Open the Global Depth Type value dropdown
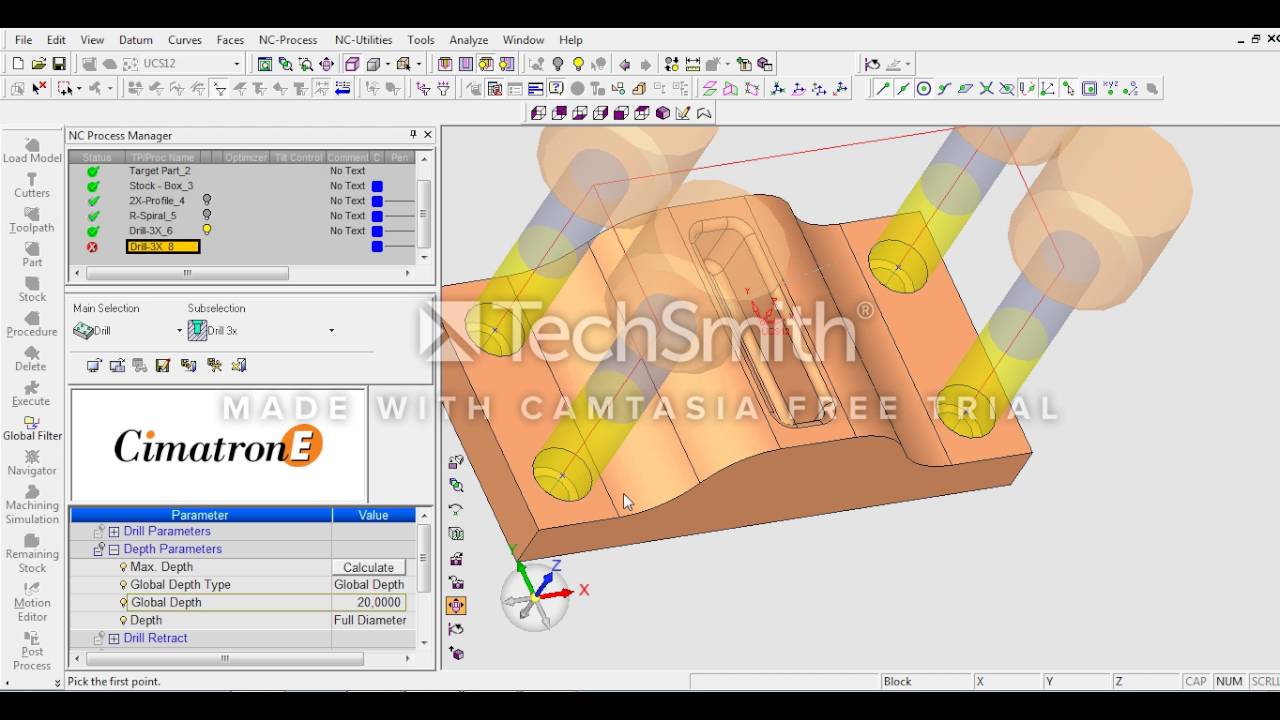1280x720 pixels. tap(369, 585)
